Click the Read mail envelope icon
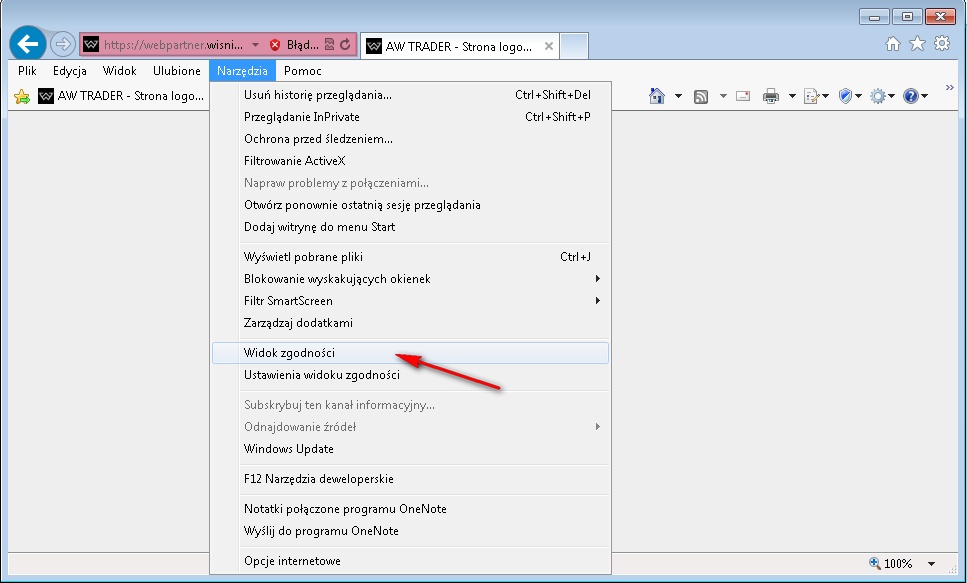This screenshot has height=583, width=967. (x=743, y=96)
